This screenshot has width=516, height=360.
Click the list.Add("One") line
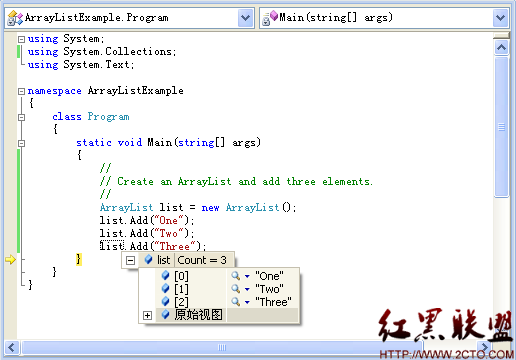tap(147, 221)
